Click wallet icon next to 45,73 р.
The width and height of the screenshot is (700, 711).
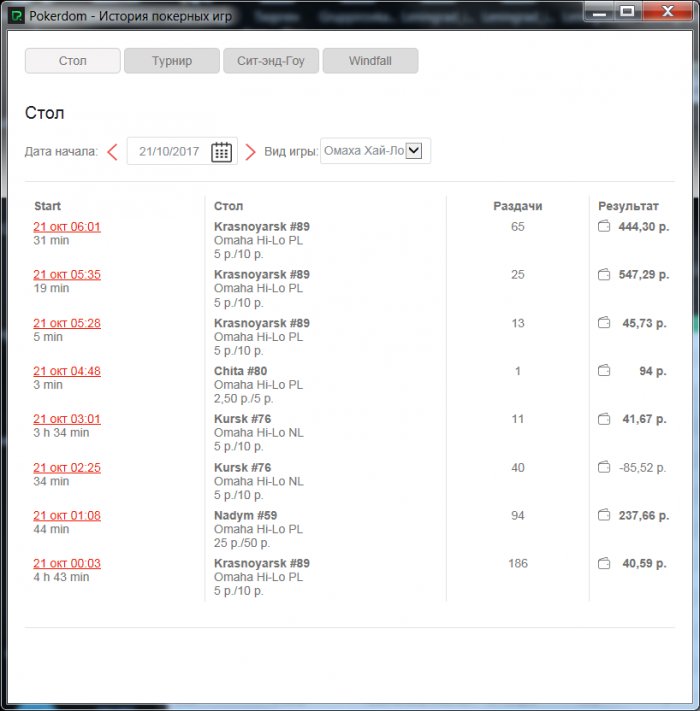[x=604, y=323]
